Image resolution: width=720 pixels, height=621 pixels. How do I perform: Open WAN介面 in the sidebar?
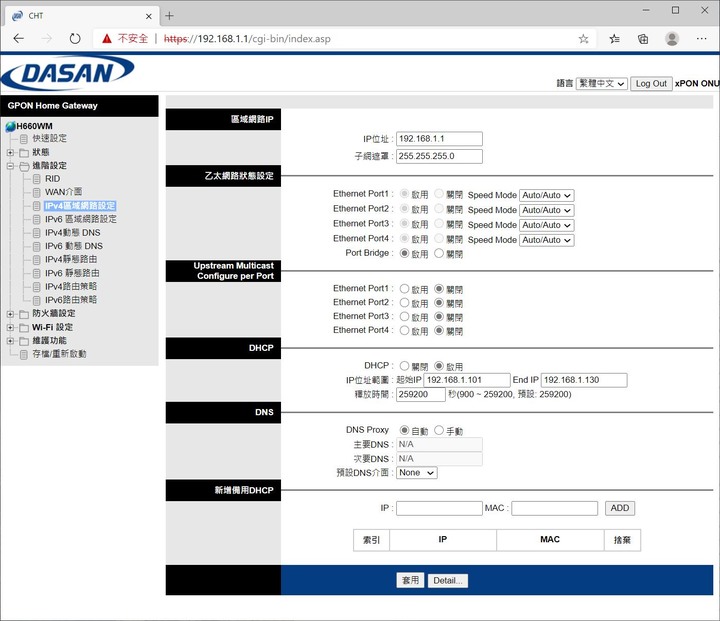tap(63, 192)
